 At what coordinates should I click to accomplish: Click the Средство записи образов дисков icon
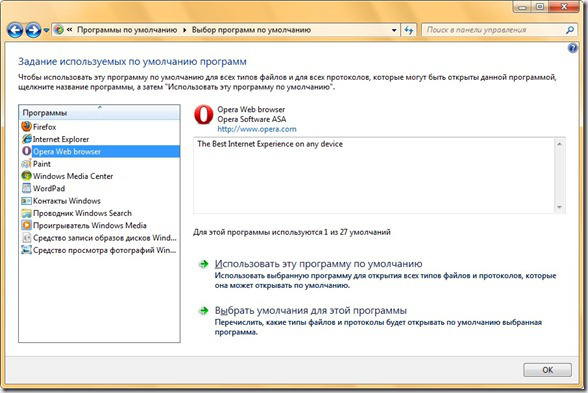pyautogui.click(x=27, y=238)
